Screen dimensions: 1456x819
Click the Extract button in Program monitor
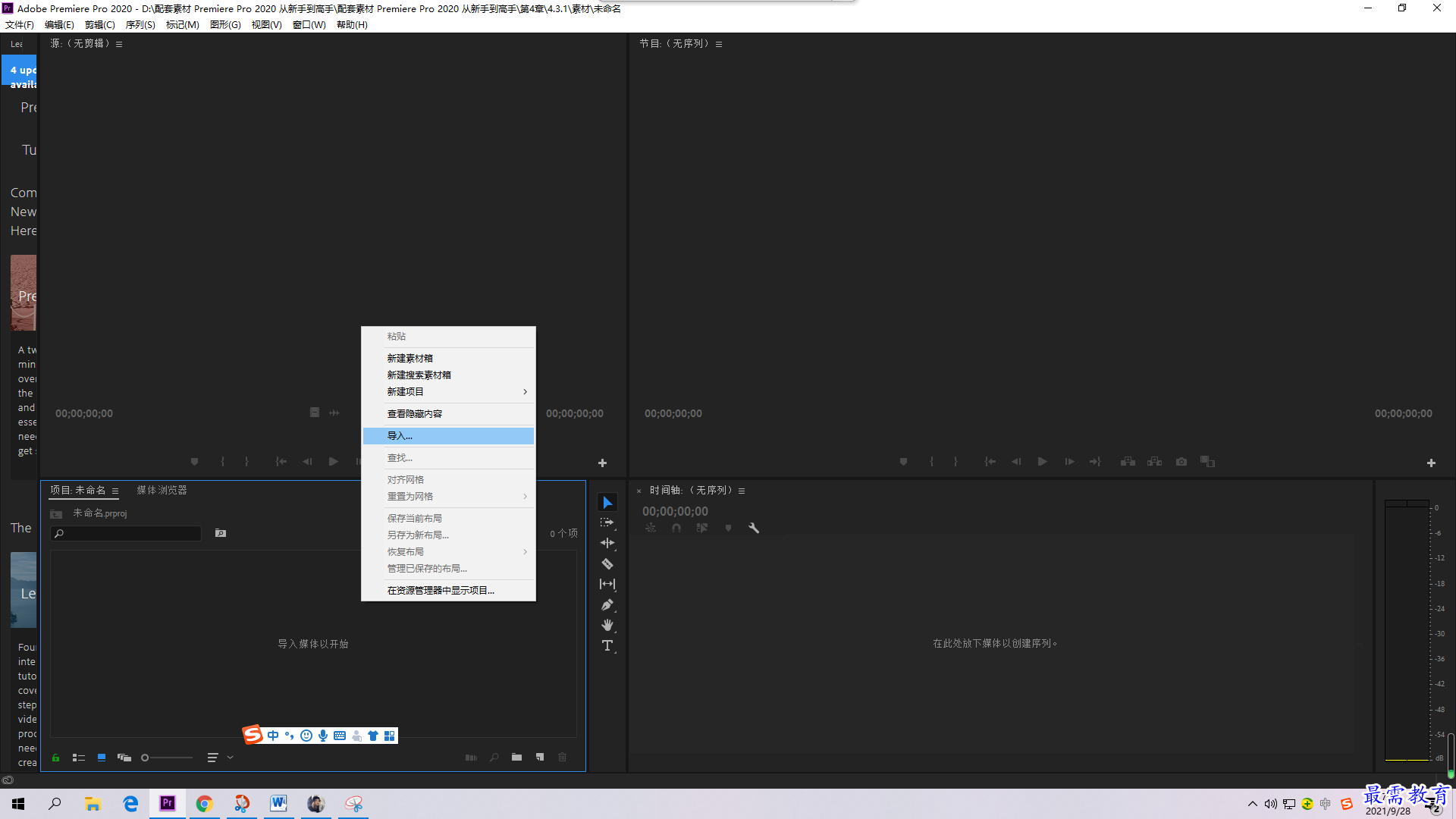tap(1155, 461)
